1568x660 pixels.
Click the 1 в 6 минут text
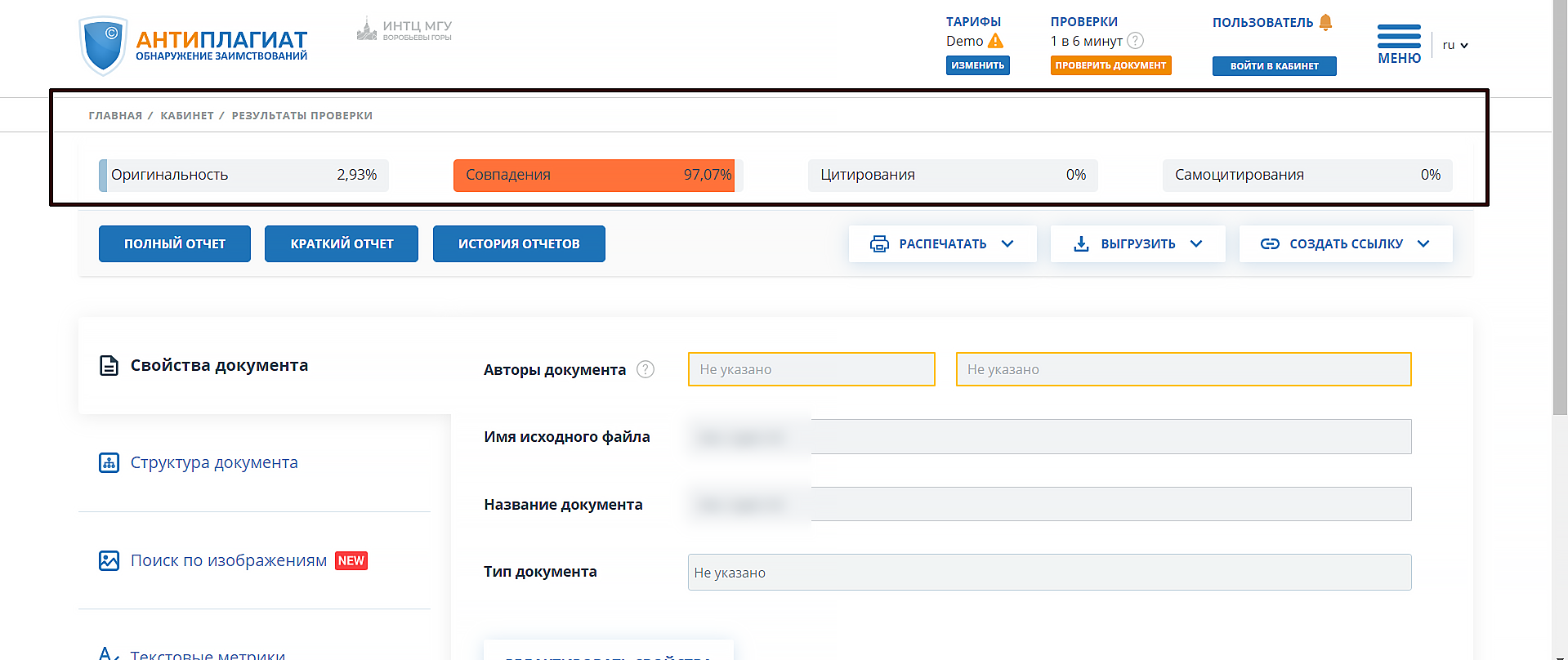pos(1086,41)
